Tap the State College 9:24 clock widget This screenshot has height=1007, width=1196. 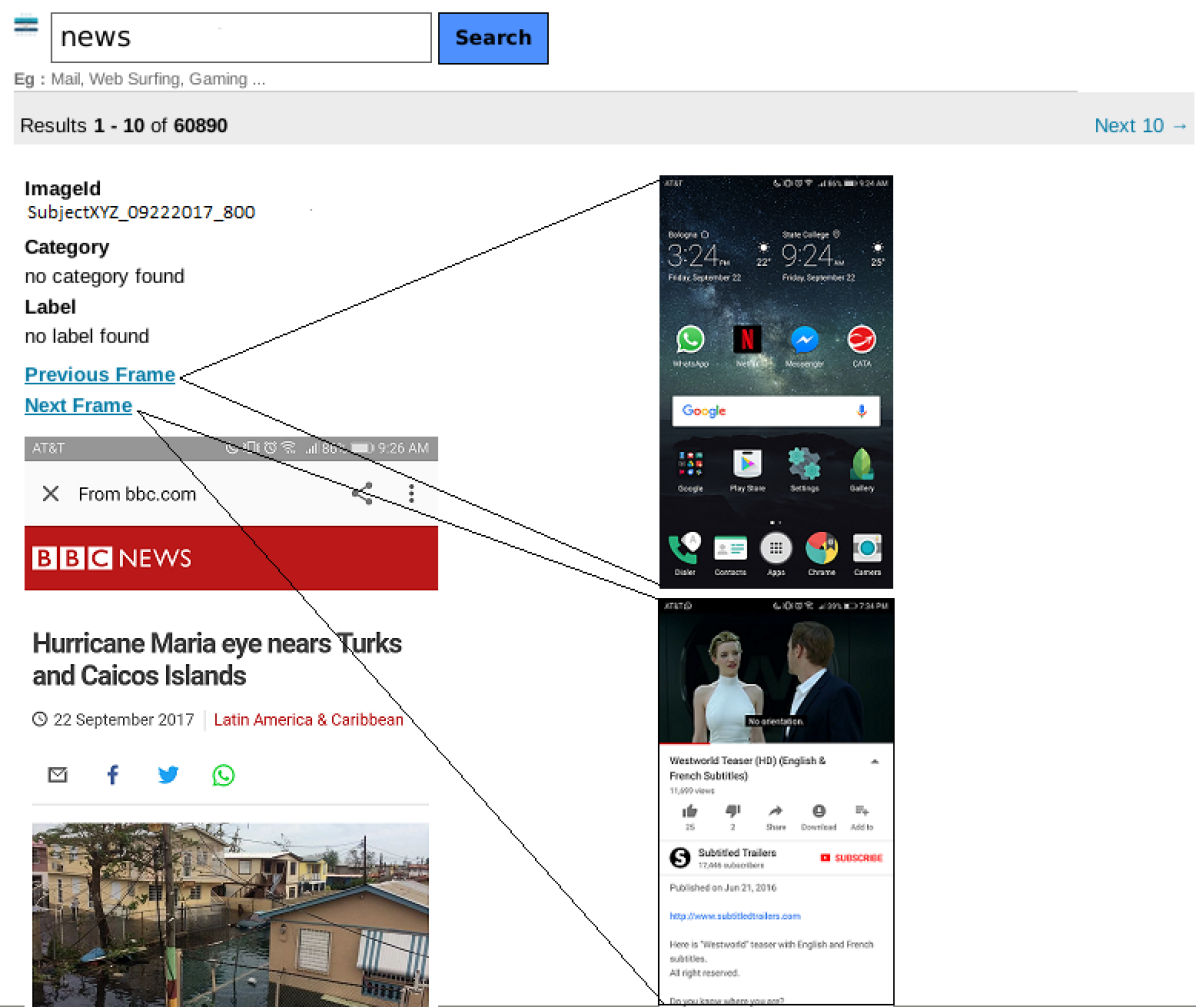pyautogui.click(x=834, y=256)
